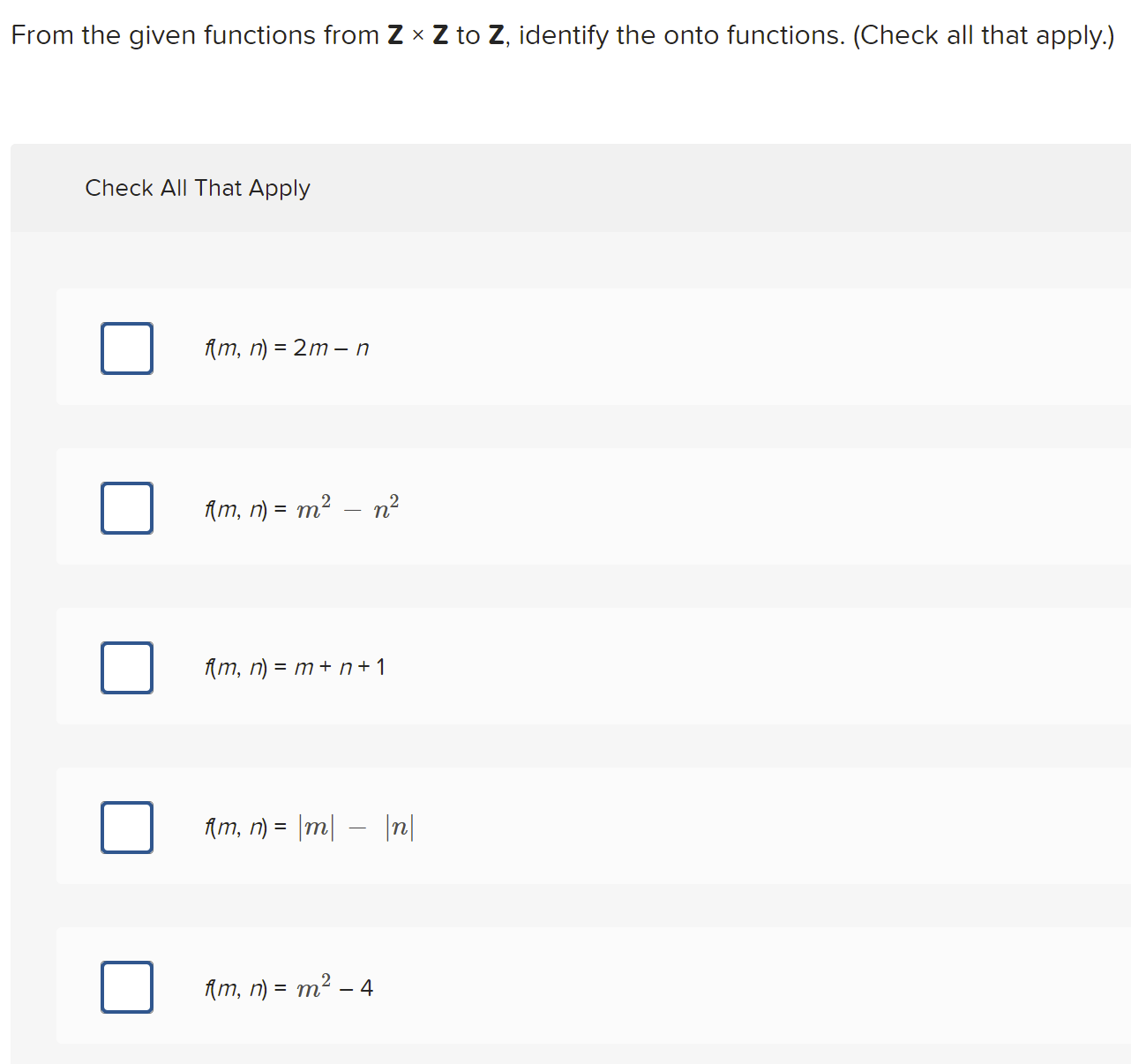Screen dimensions: 1131x1064
Task: Click the − 4 part of the last formula
Action: [356, 988]
